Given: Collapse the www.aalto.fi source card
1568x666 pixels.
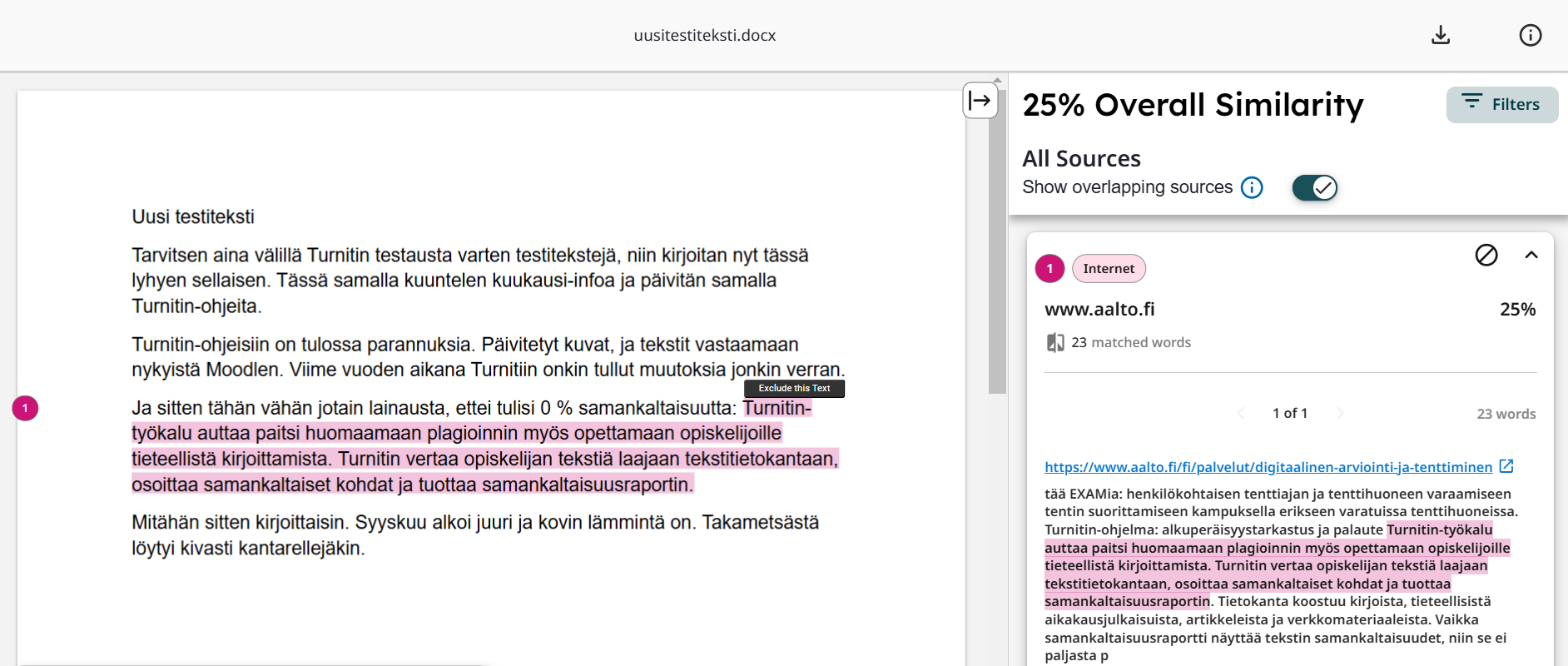Looking at the screenshot, I should point(1531,255).
